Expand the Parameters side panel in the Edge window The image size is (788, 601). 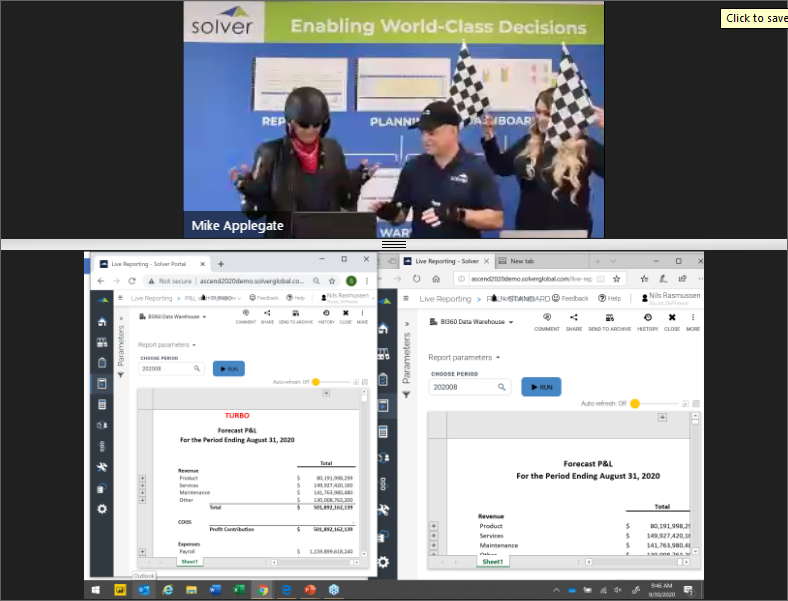407,324
